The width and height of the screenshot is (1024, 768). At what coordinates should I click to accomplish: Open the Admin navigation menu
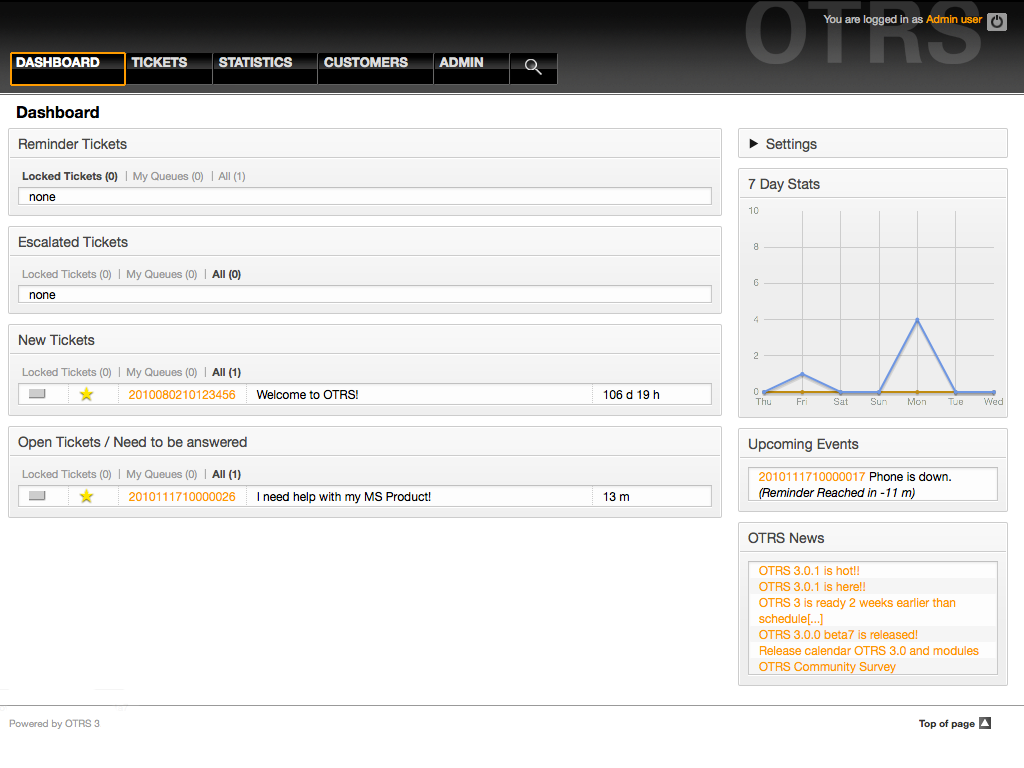click(x=471, y=69)
